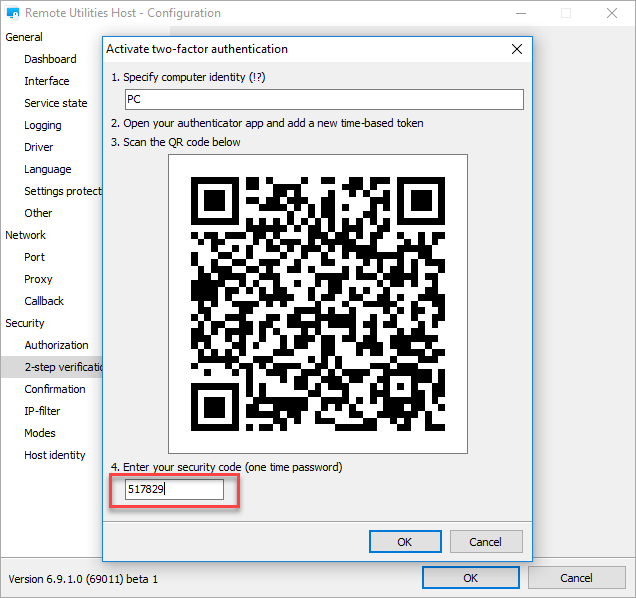Open Service state settings
636x598 pixels.
pyautogui.click(x=56, y=103)
